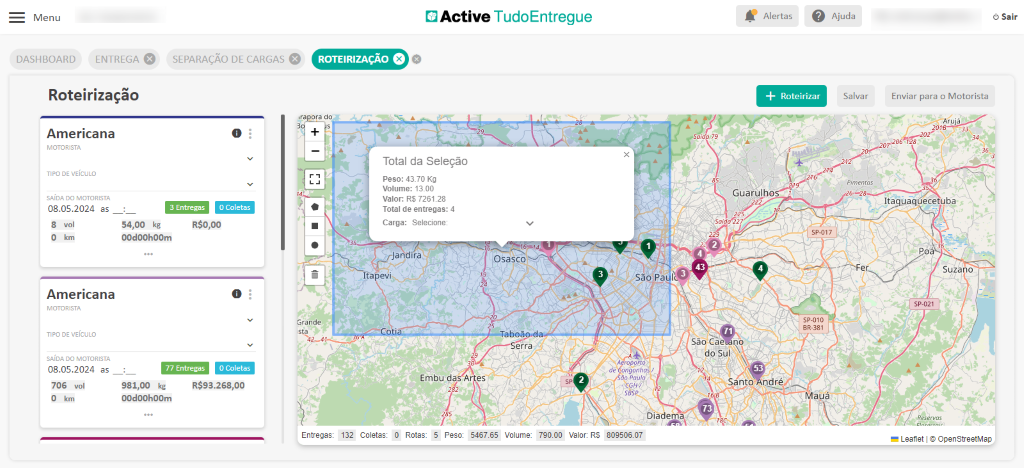Click Enviar para o Motorista button

tap(940, 96)
